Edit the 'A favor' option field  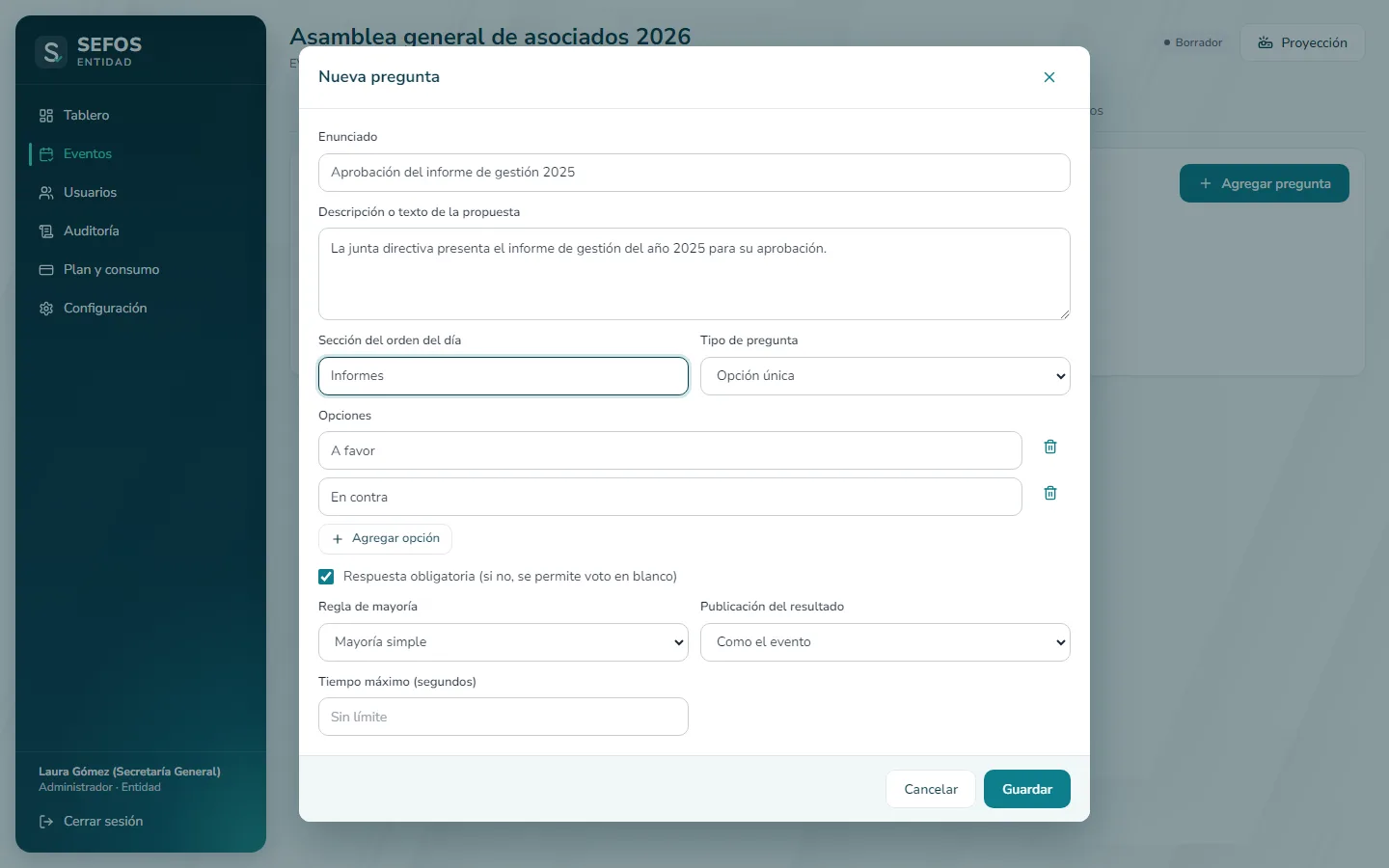pyautogui.click(x=670, y=450)
